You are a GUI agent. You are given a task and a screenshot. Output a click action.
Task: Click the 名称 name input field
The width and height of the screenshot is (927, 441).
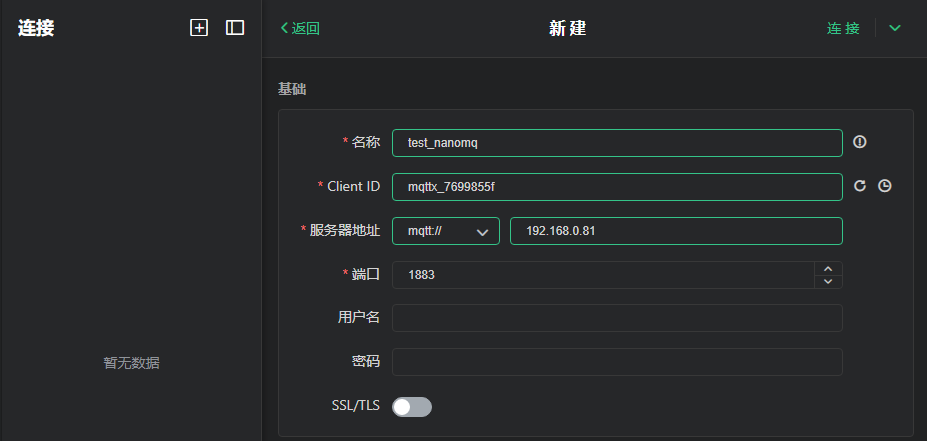click(x=617, y=143)
